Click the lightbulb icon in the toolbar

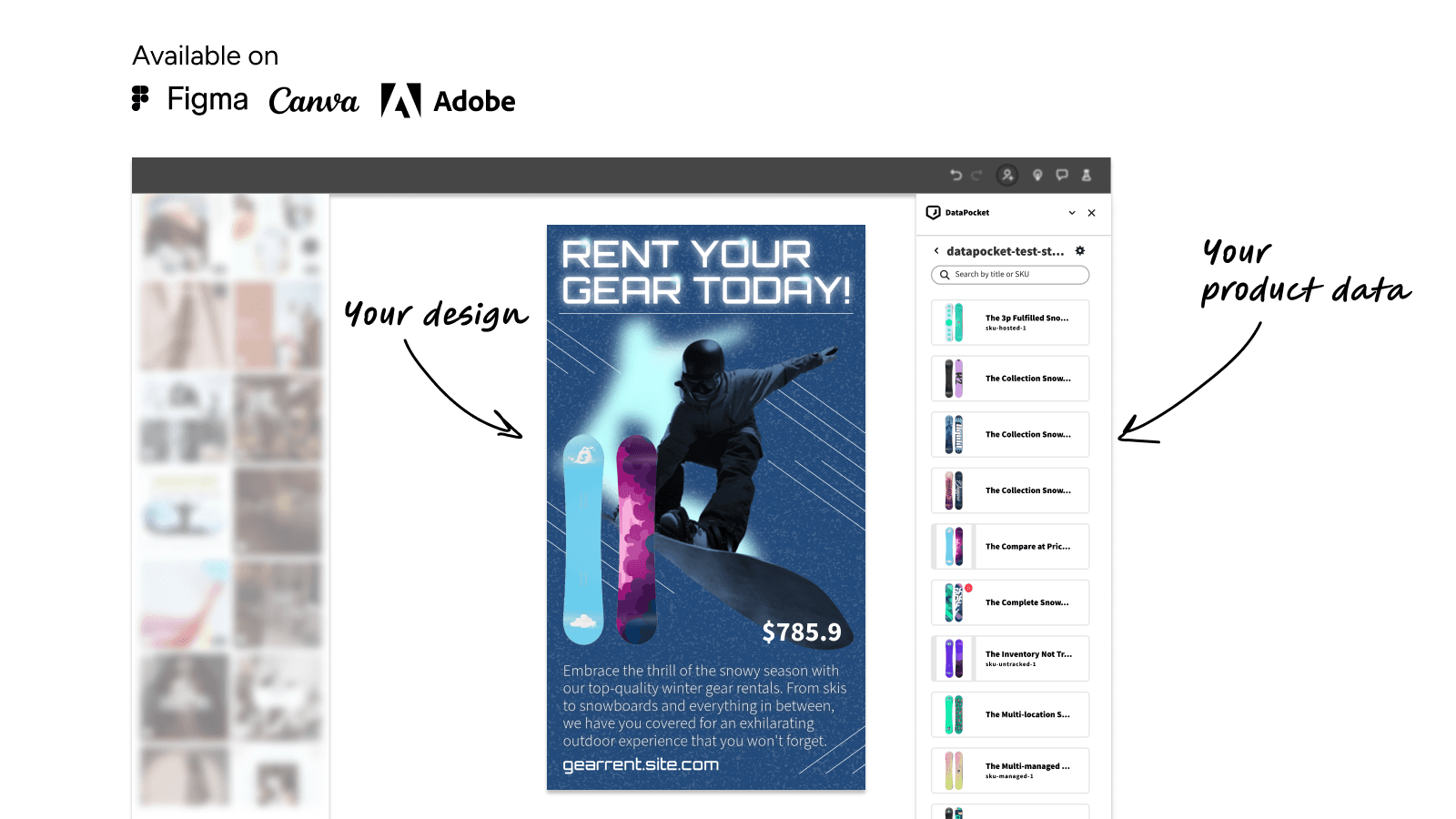point(1037,176)
